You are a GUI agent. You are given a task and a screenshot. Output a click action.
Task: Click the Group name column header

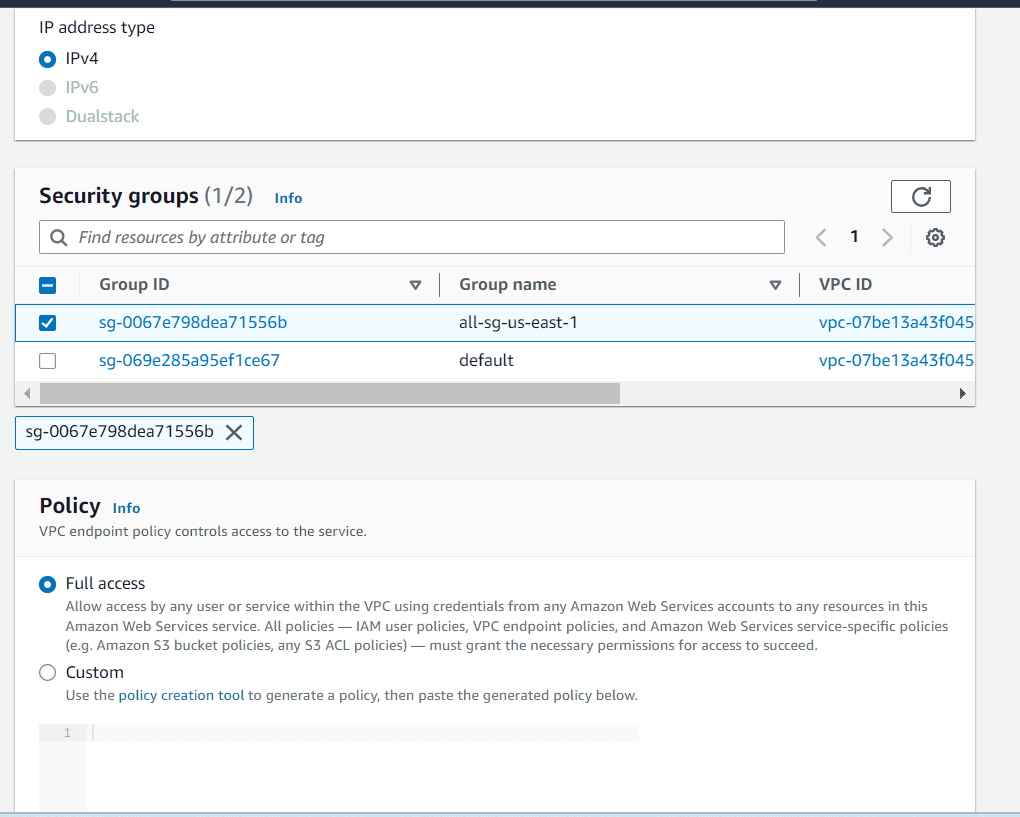pyautogui.click(x=507, y=284)
